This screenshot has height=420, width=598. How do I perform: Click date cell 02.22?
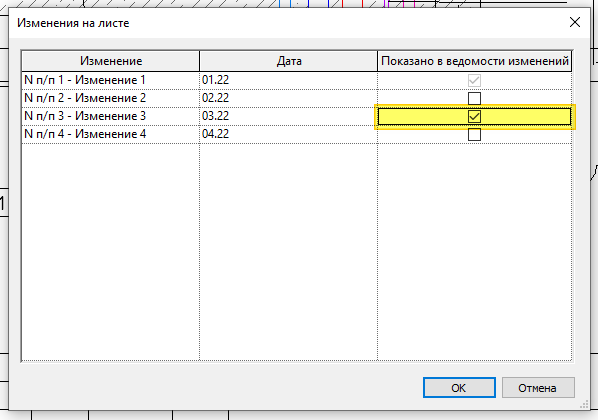click(289, 98)
